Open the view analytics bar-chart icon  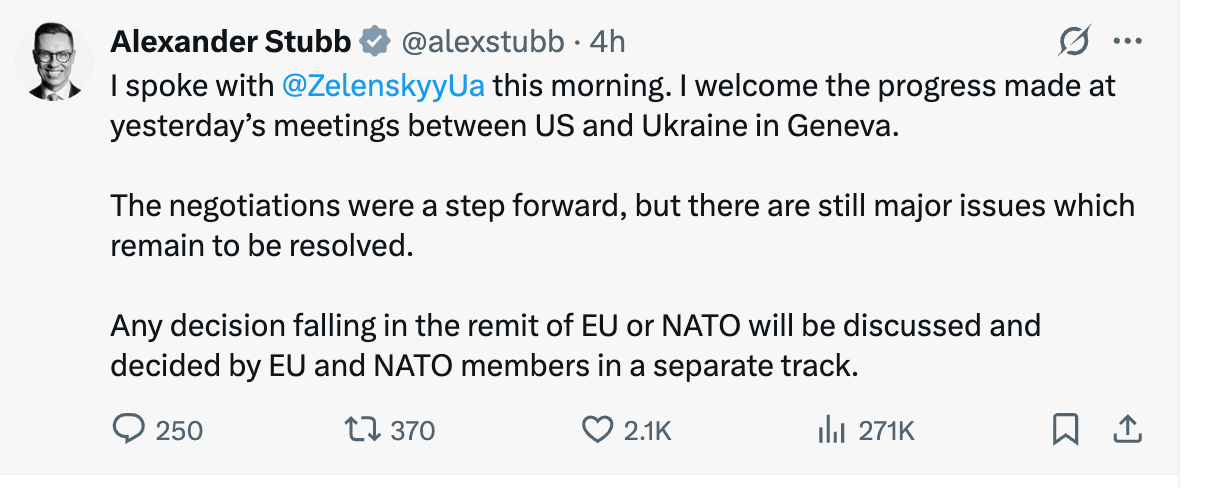point(831,430)
